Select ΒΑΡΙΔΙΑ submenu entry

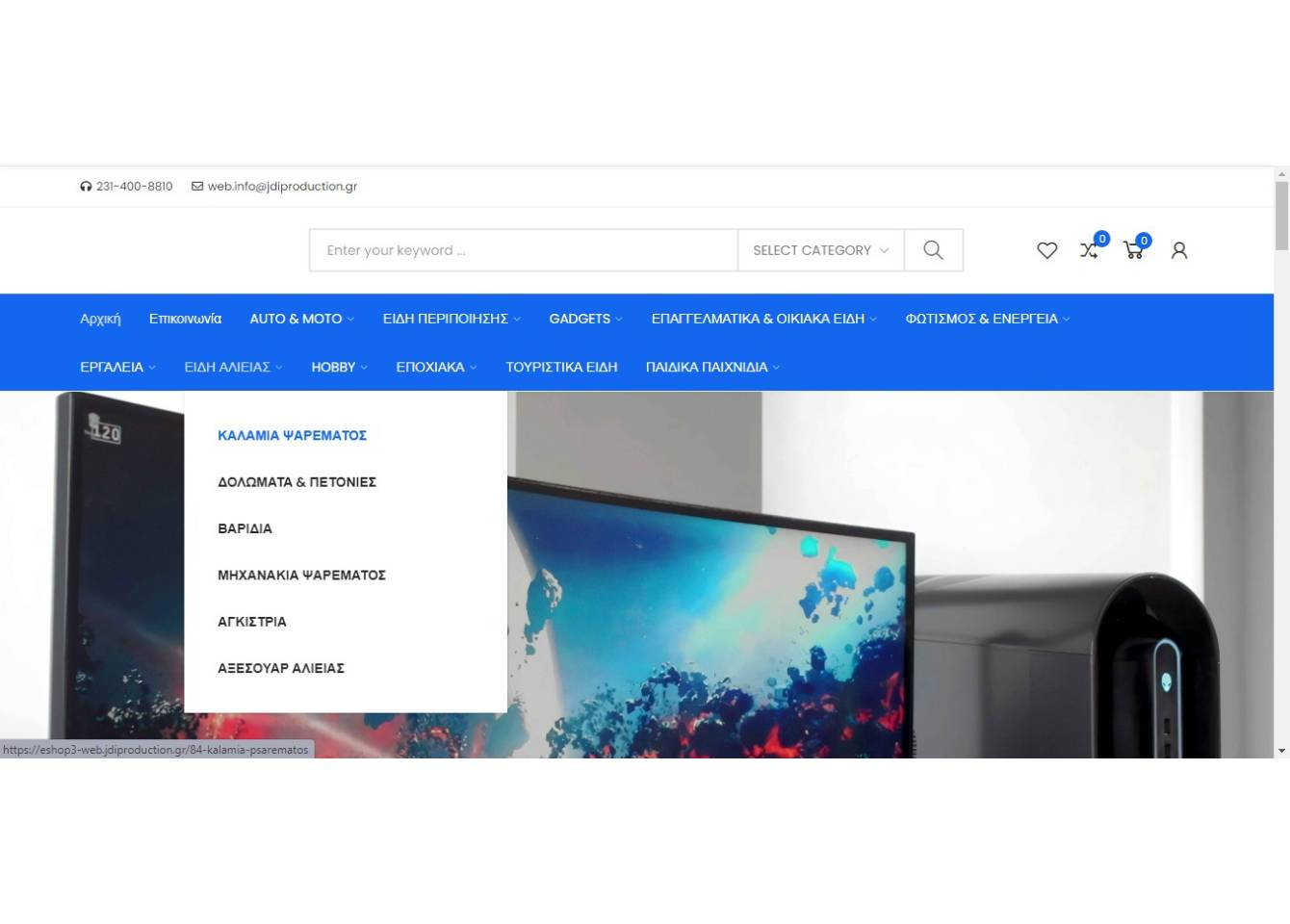click(x=245, y=528)
